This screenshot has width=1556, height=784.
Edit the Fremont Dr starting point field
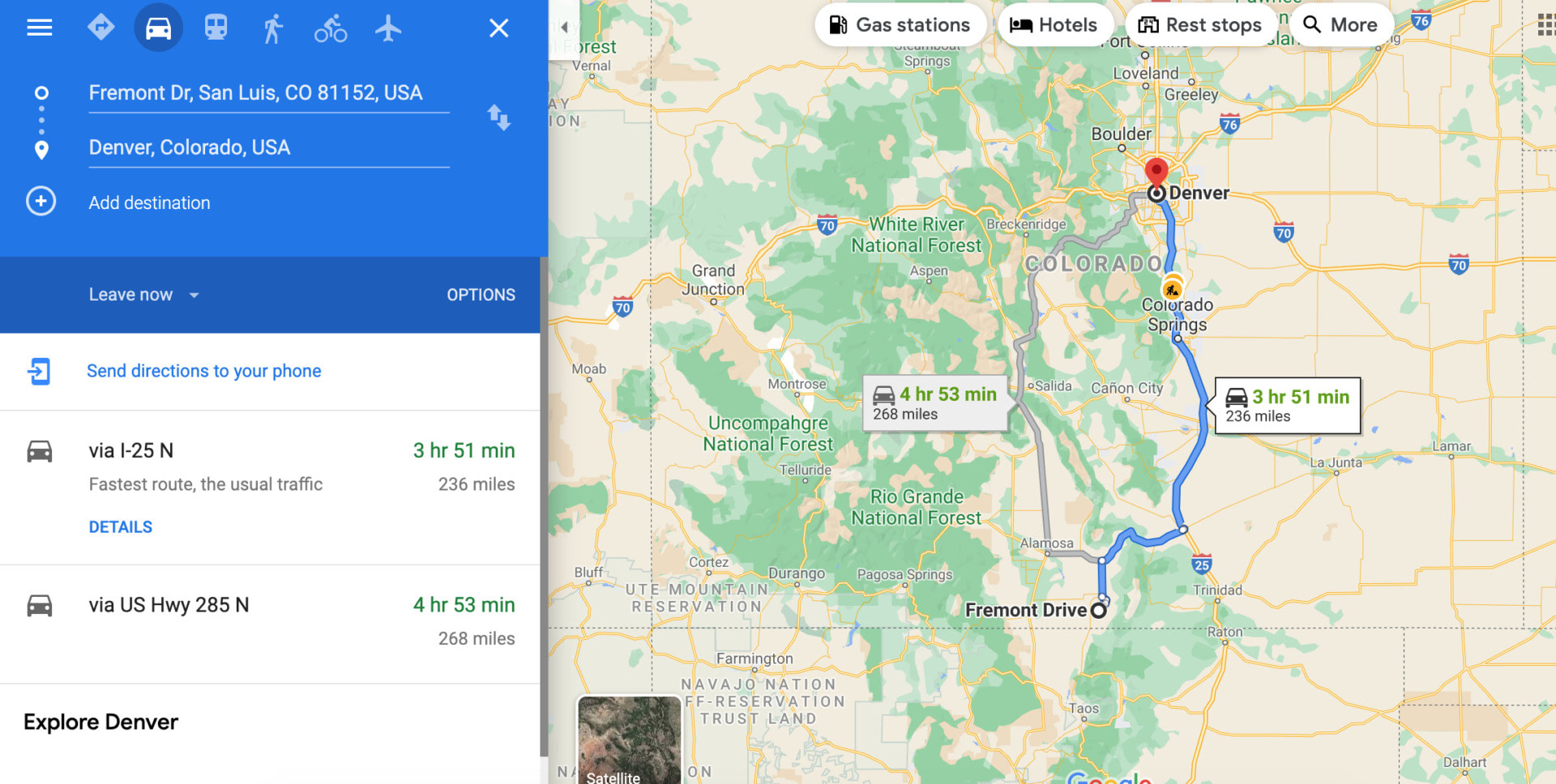click(269, 93)
